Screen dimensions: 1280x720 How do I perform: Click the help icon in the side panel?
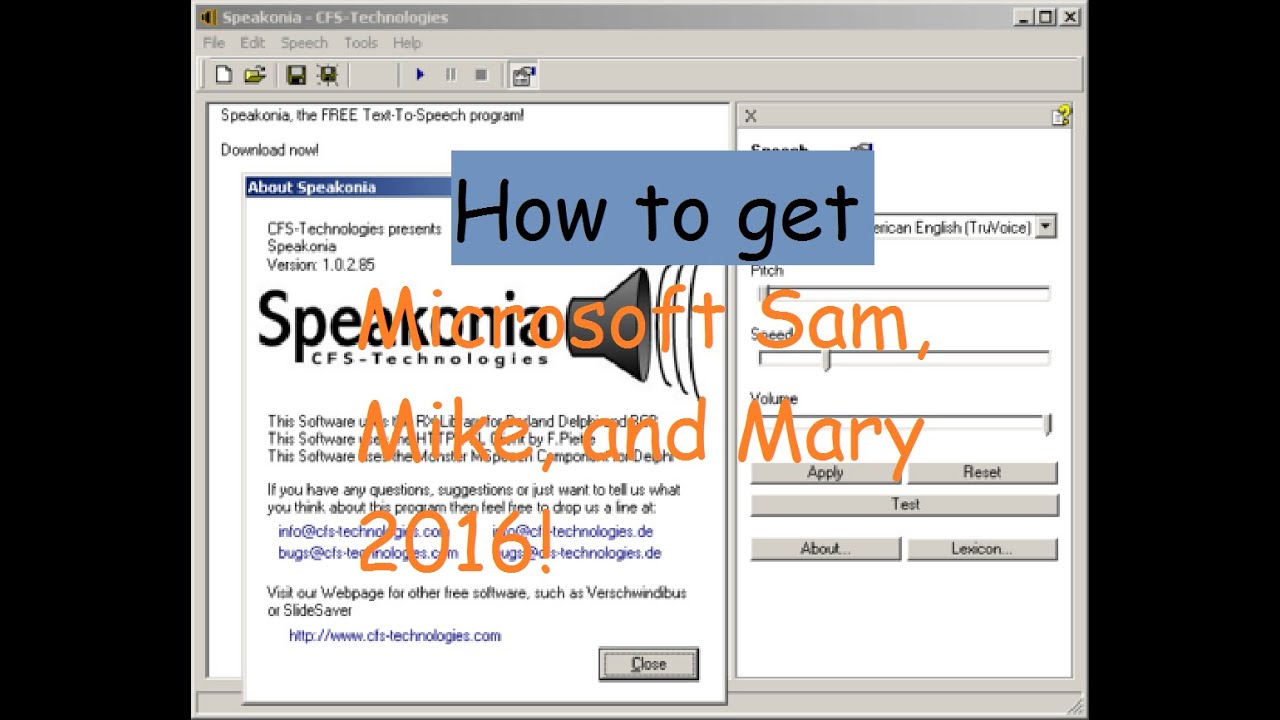pos(1060,115)
